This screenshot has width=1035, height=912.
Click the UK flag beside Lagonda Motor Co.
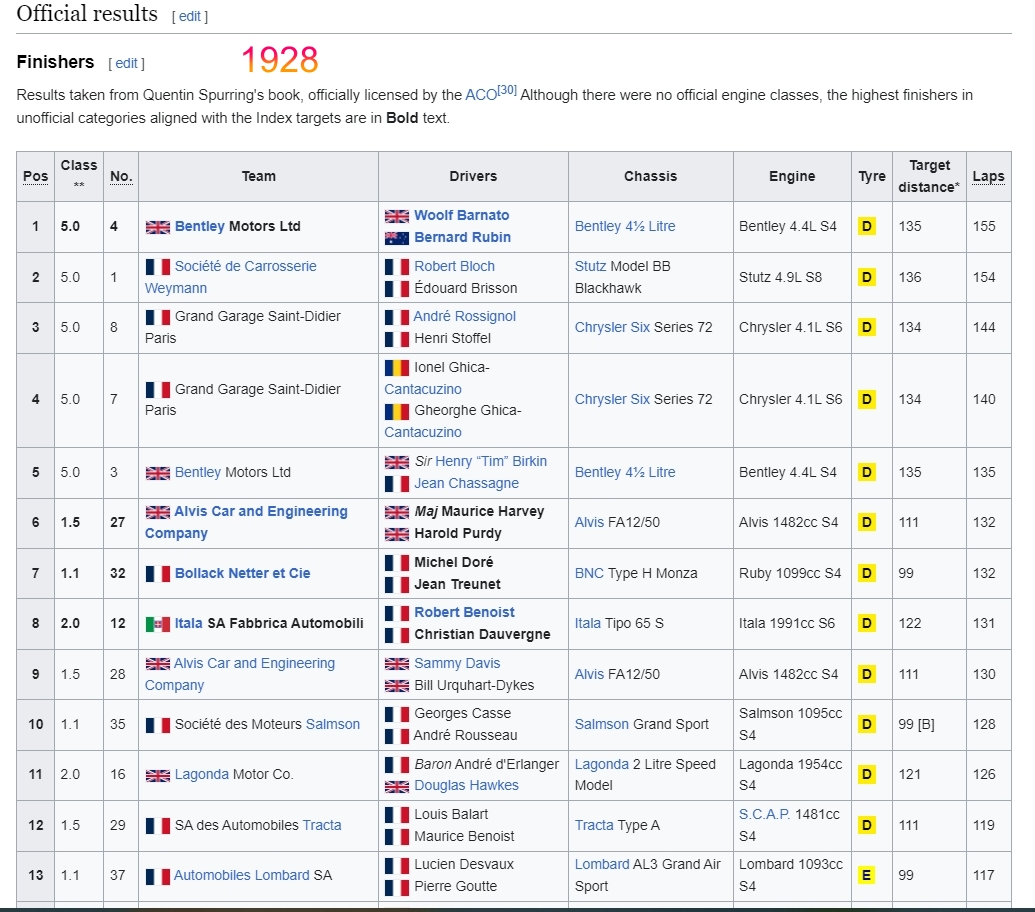coord(158,775)
